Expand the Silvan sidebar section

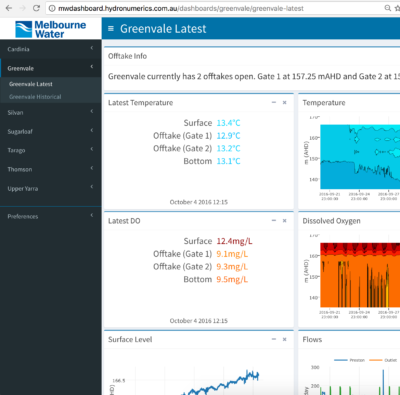click(51, 113)
